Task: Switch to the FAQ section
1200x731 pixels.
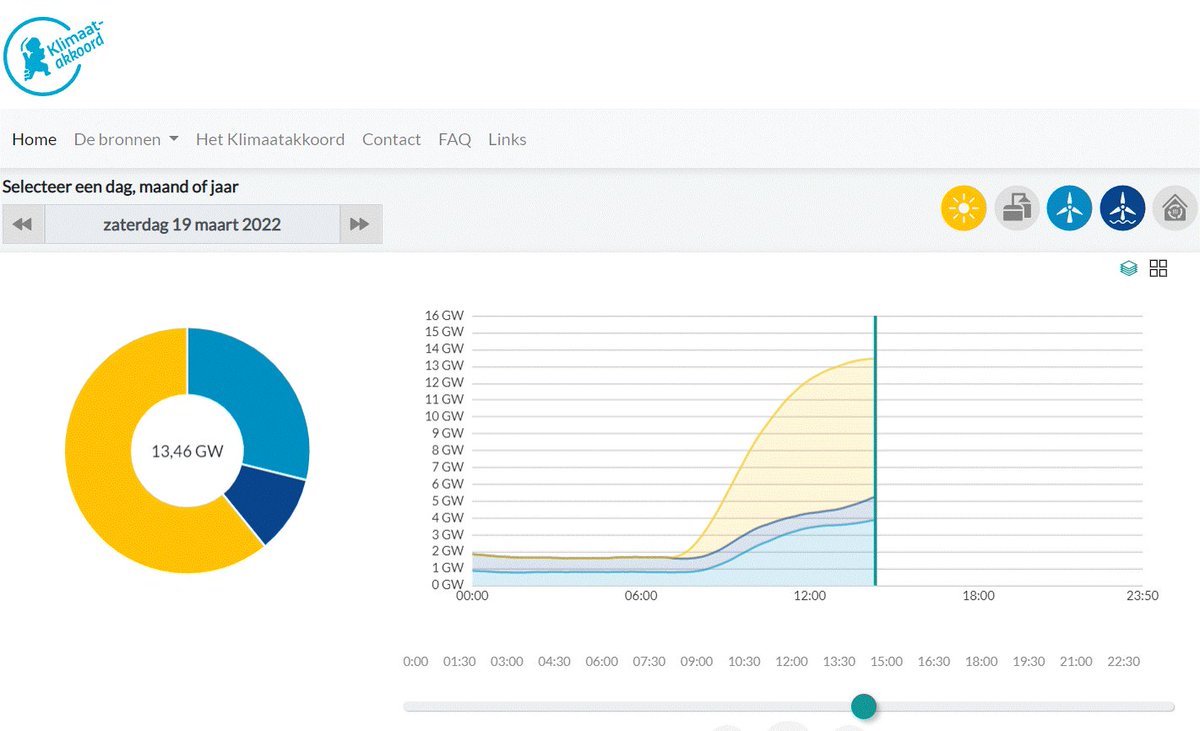Action: (x=454, y=139)
